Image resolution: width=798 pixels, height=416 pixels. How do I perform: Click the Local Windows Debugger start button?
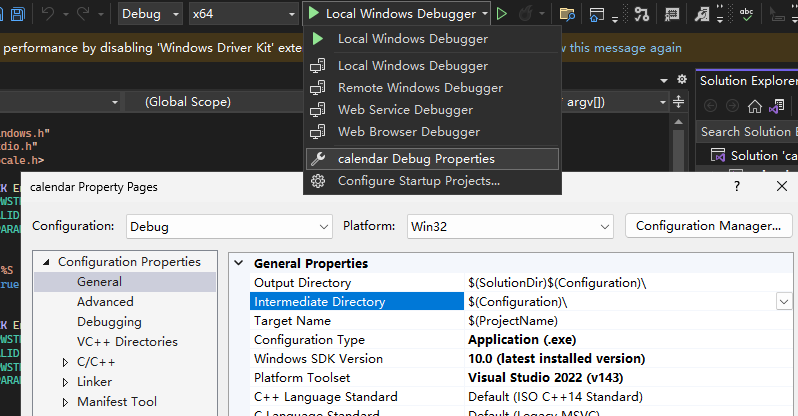pos(392,14)
